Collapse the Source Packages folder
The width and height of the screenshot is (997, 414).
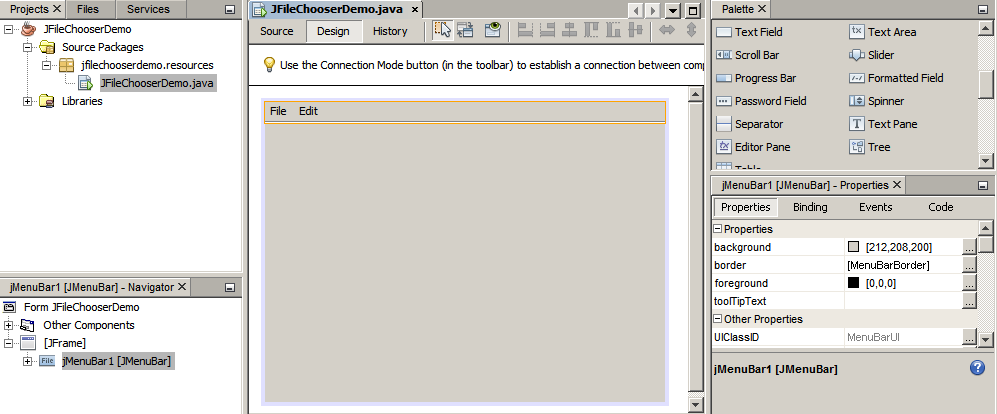coord(28,47)
